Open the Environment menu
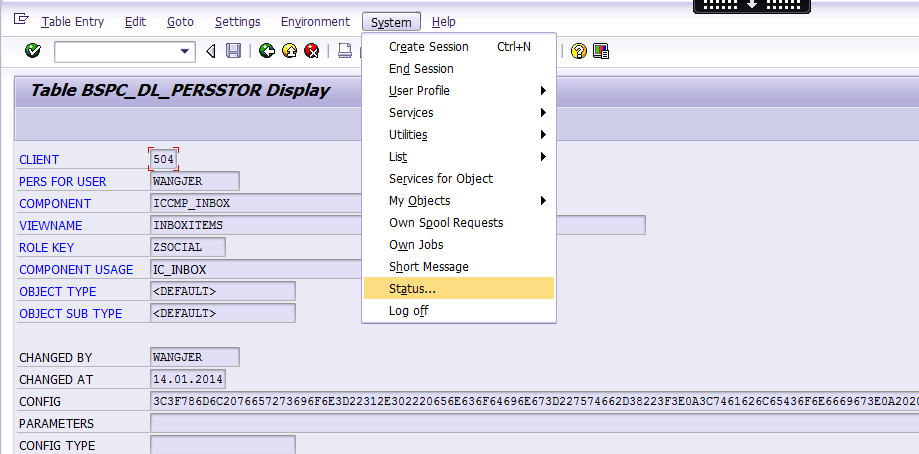This screenshot has width=919, height=454. coord(315,22)
